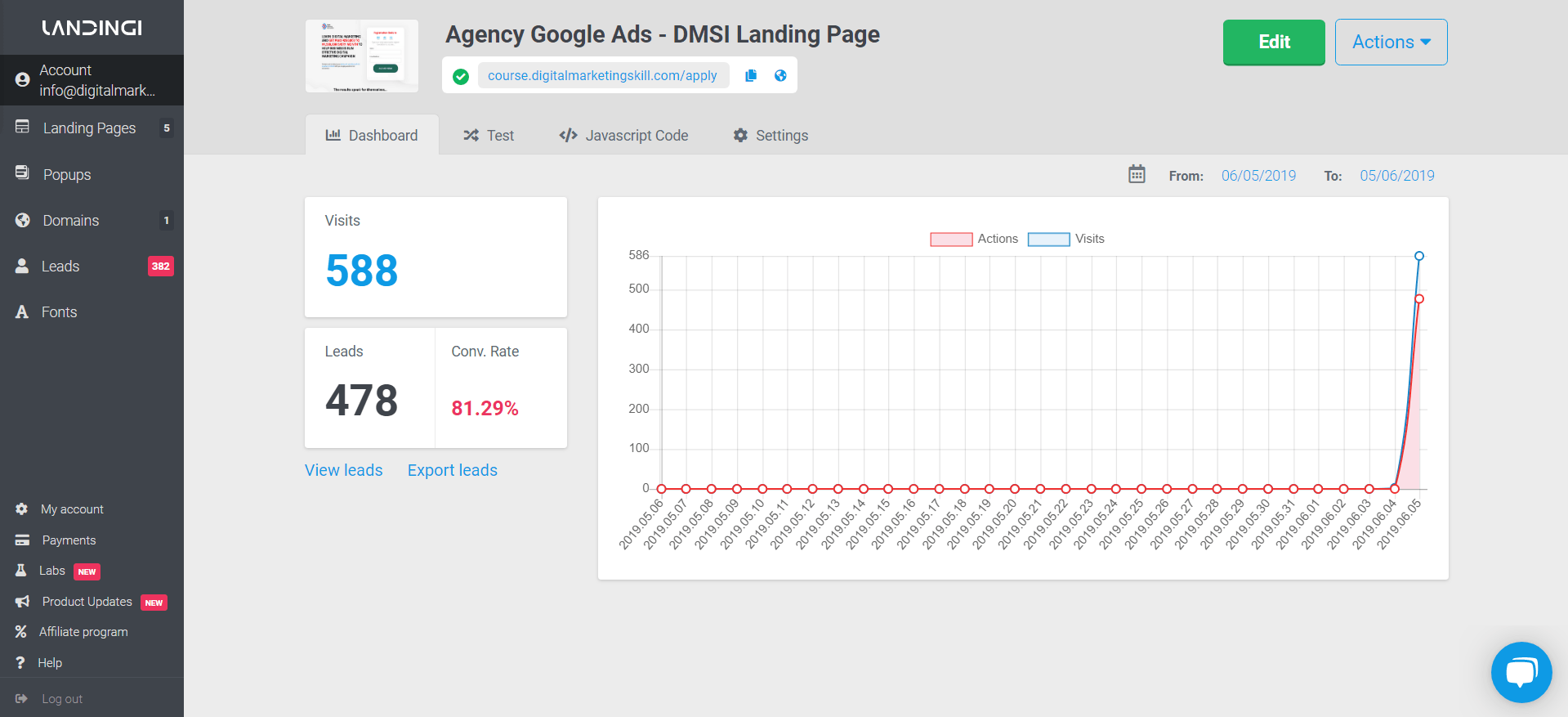Click the My account gear icon
This screenshot has width=1568, height=717.
(22, 509)
